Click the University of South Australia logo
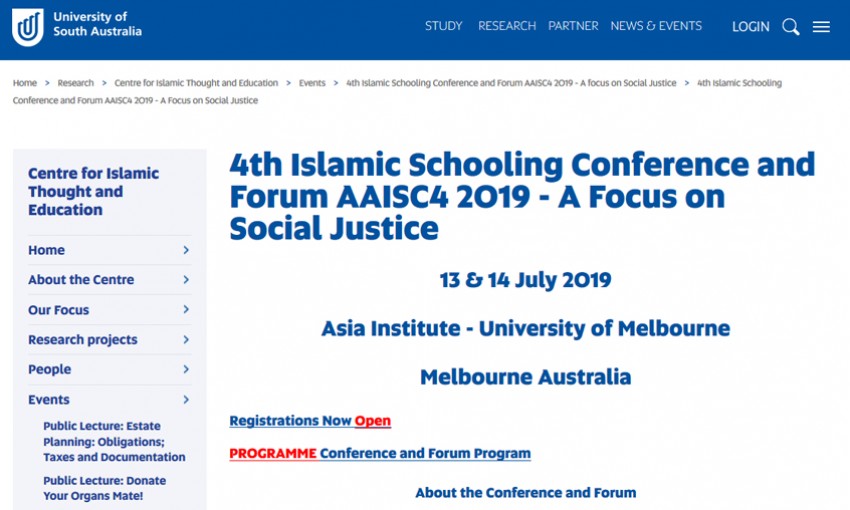The height and width of the screenshot is (510, 850). [76, 26]
